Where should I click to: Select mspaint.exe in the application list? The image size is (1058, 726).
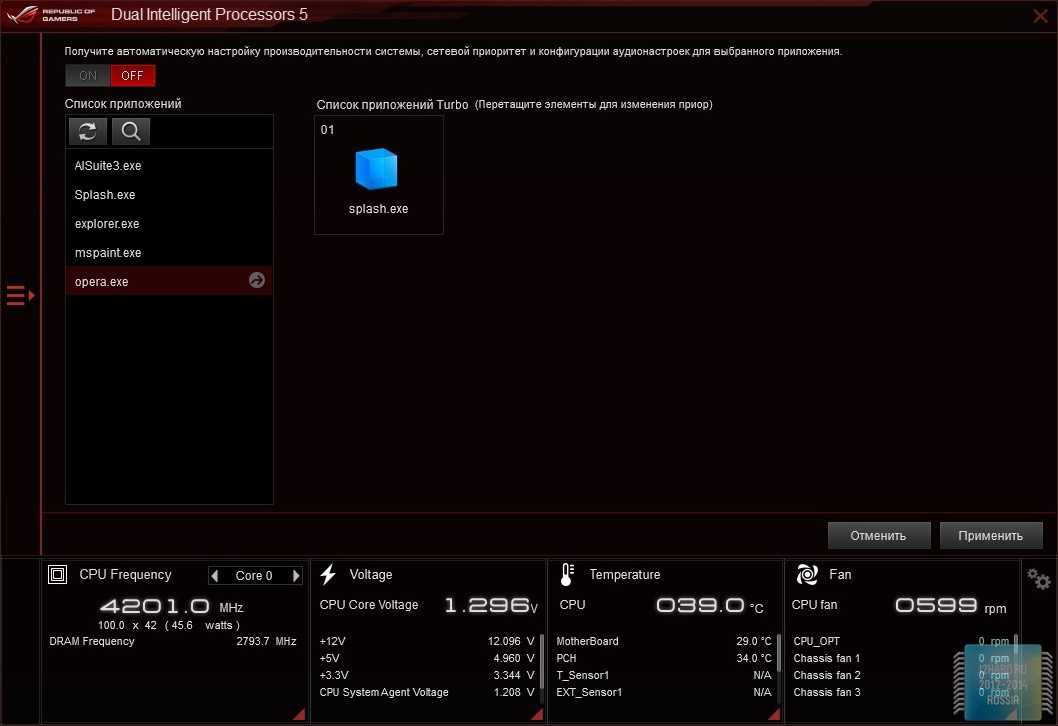[108, 253]
